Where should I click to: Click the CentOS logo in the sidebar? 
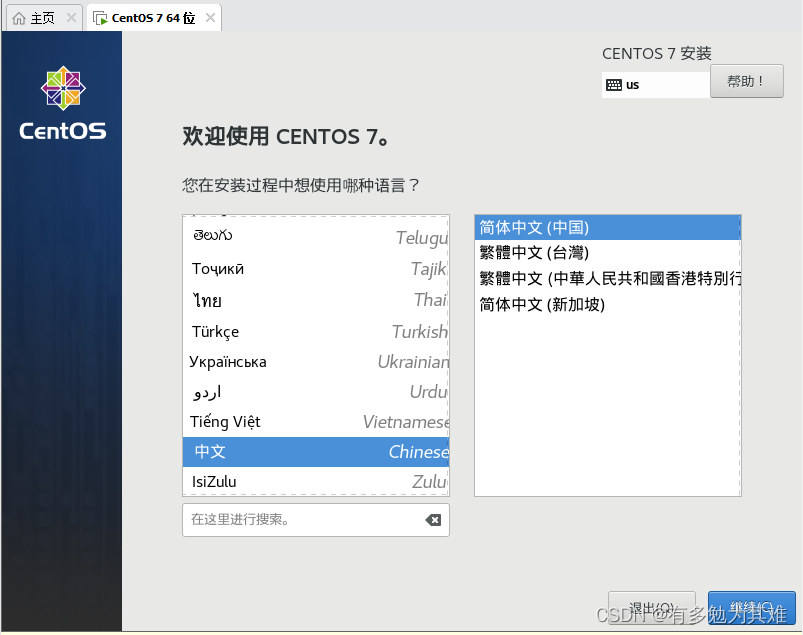63,103
